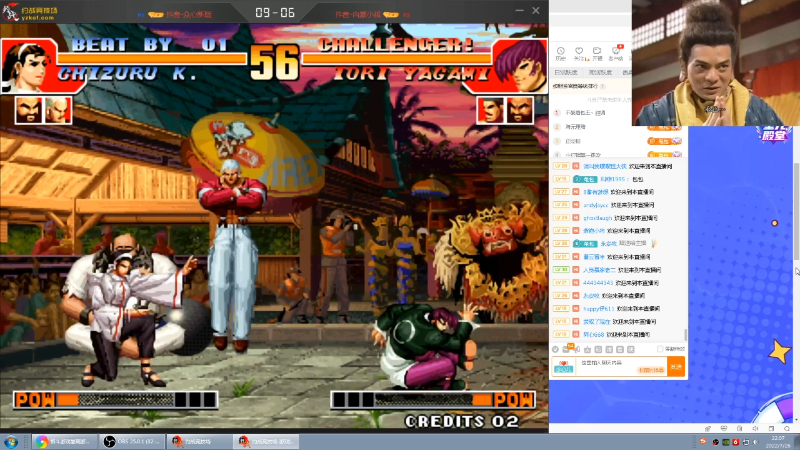Switch to the third taskbar game platform item
Viewport: 800px width, 450px height.
point(199,441)
